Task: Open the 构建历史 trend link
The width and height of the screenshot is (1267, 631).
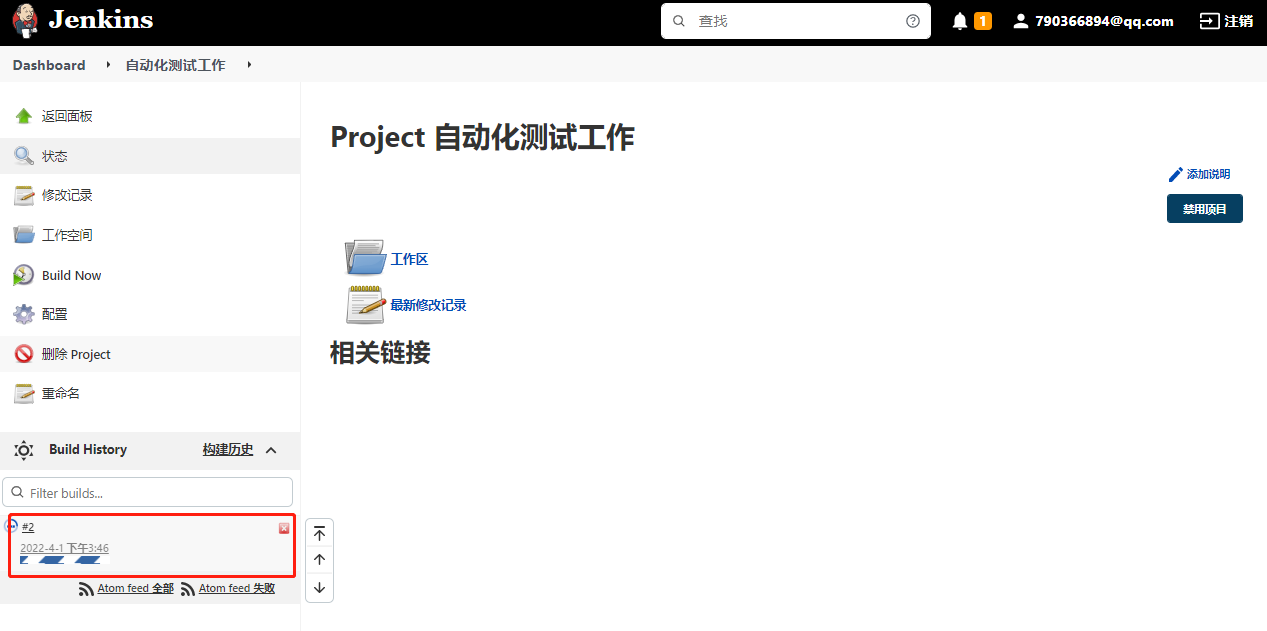Action: [x=228, y=450]
